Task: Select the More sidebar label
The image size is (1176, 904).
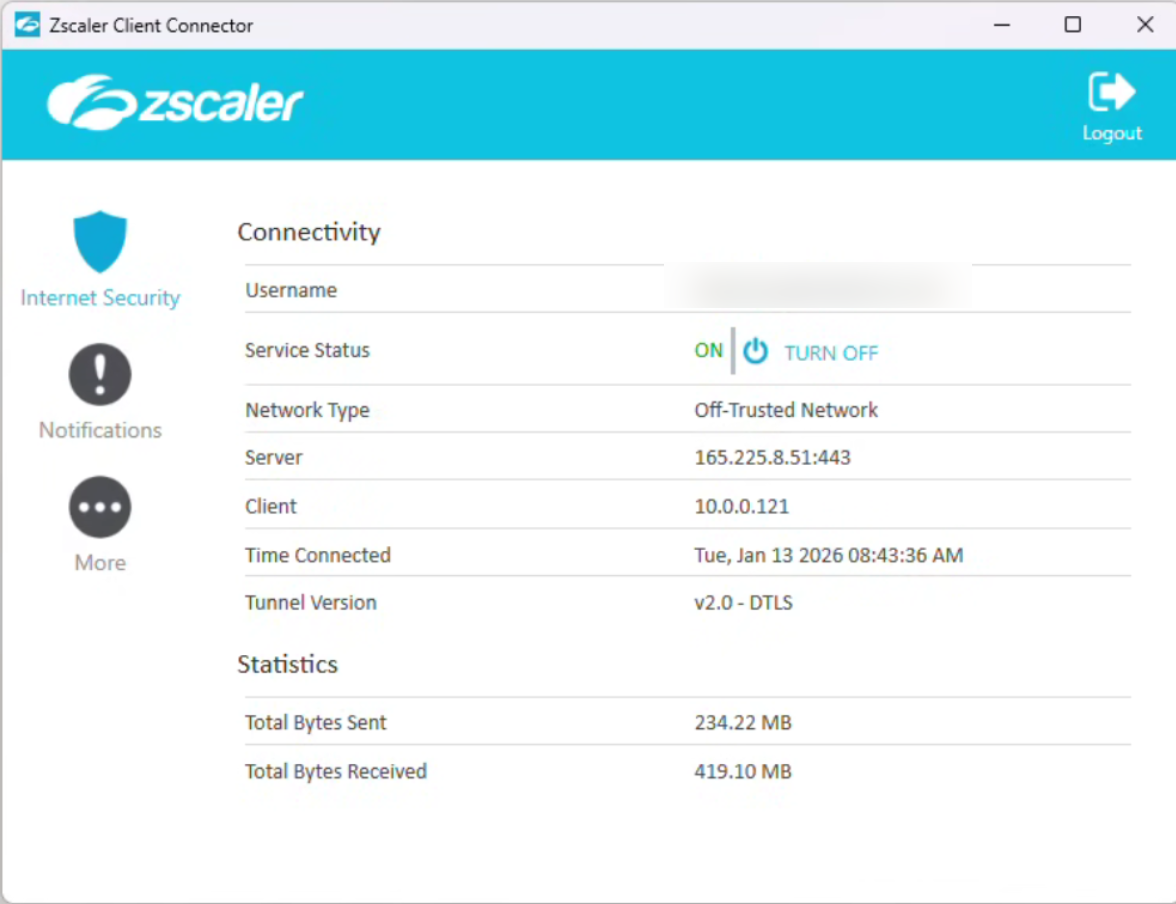Action: 100,563
